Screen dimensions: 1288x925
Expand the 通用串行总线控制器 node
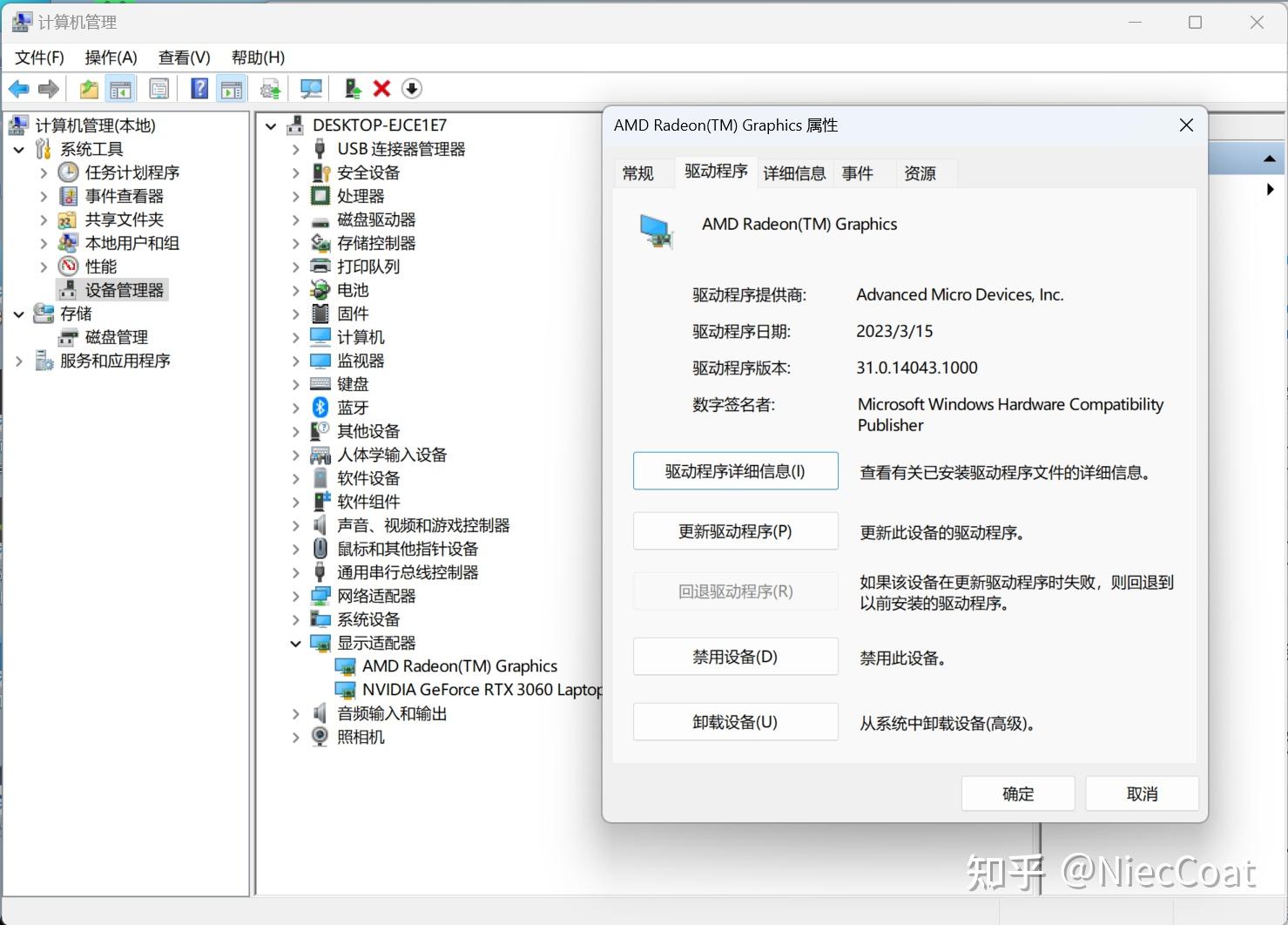(x=296, y=572)
